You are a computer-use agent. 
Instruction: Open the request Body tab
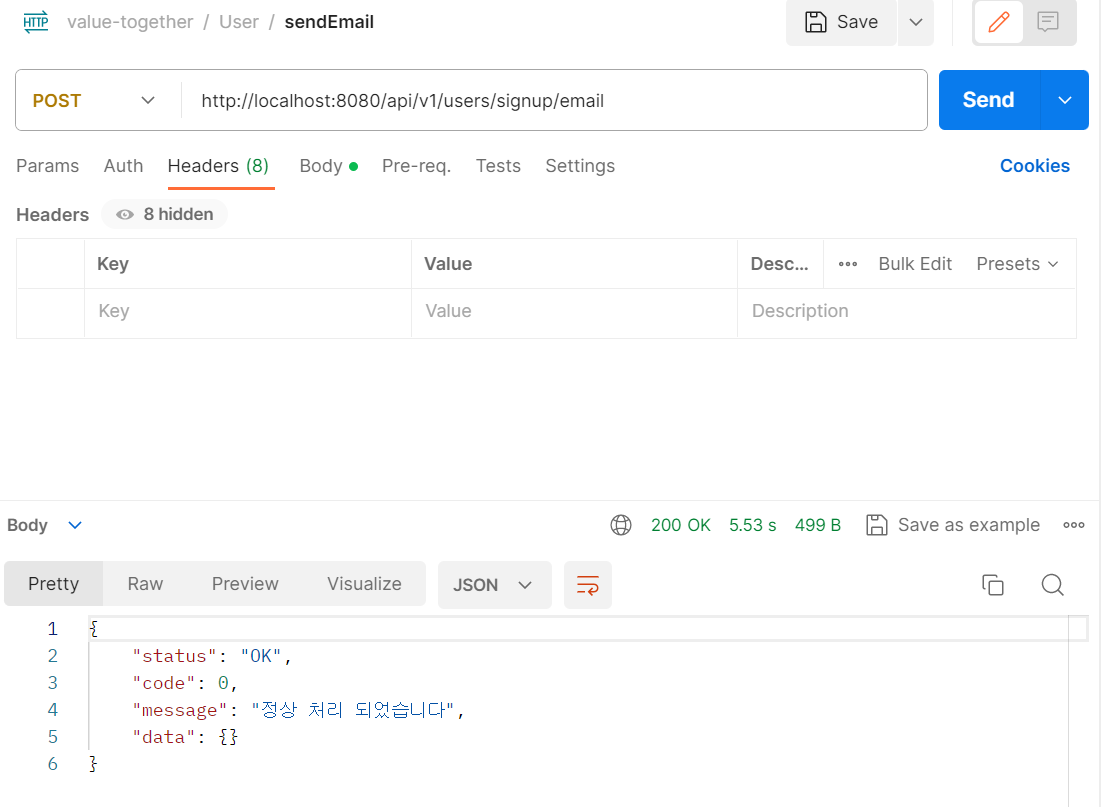pyautogui.click(x=328, y=166)
